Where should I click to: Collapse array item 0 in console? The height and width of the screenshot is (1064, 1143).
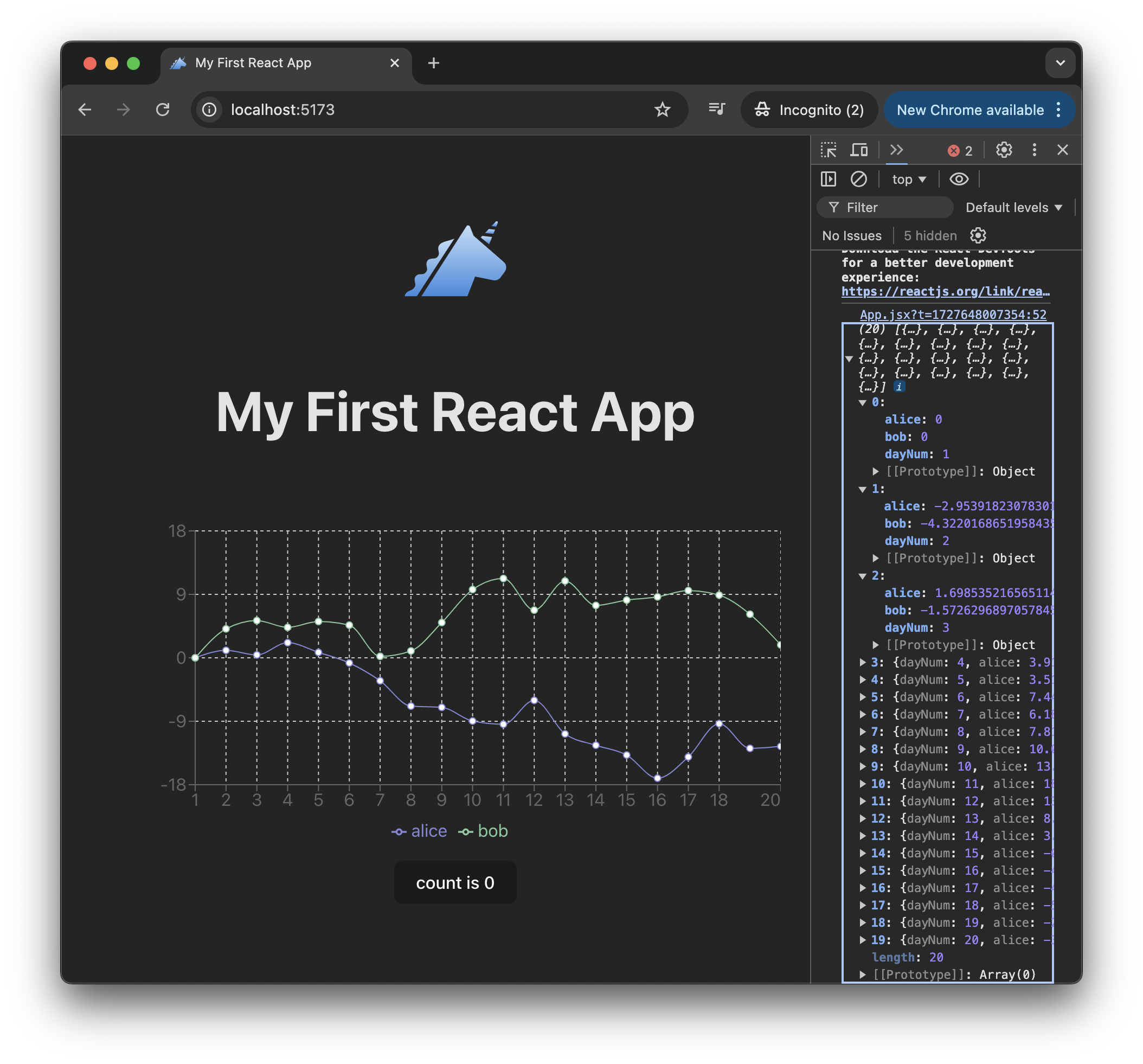(863, 402)
